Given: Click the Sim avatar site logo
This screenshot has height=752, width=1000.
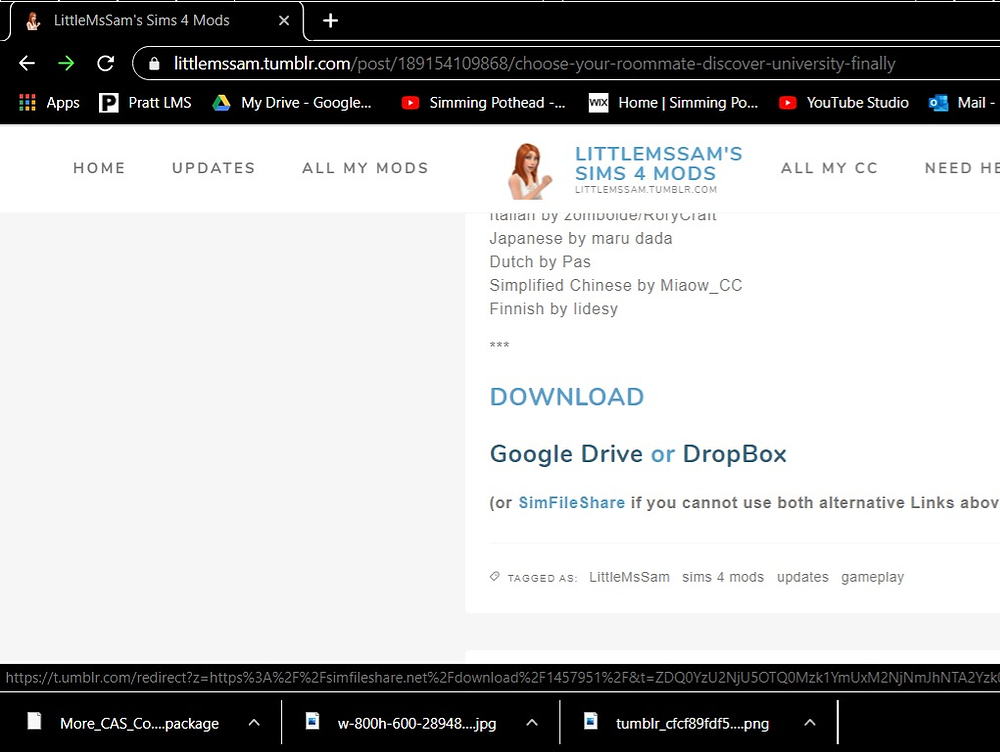Looking at the screenshot, I should tap(529, 171).
